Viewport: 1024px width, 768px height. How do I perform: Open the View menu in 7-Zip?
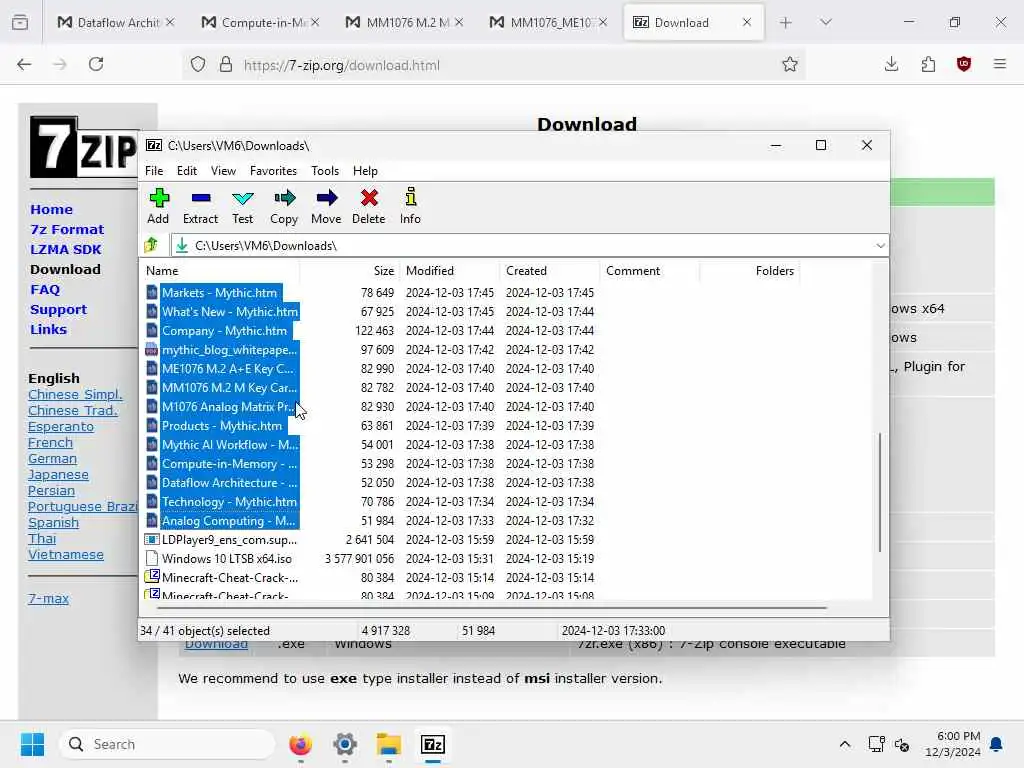coord(223,170)
